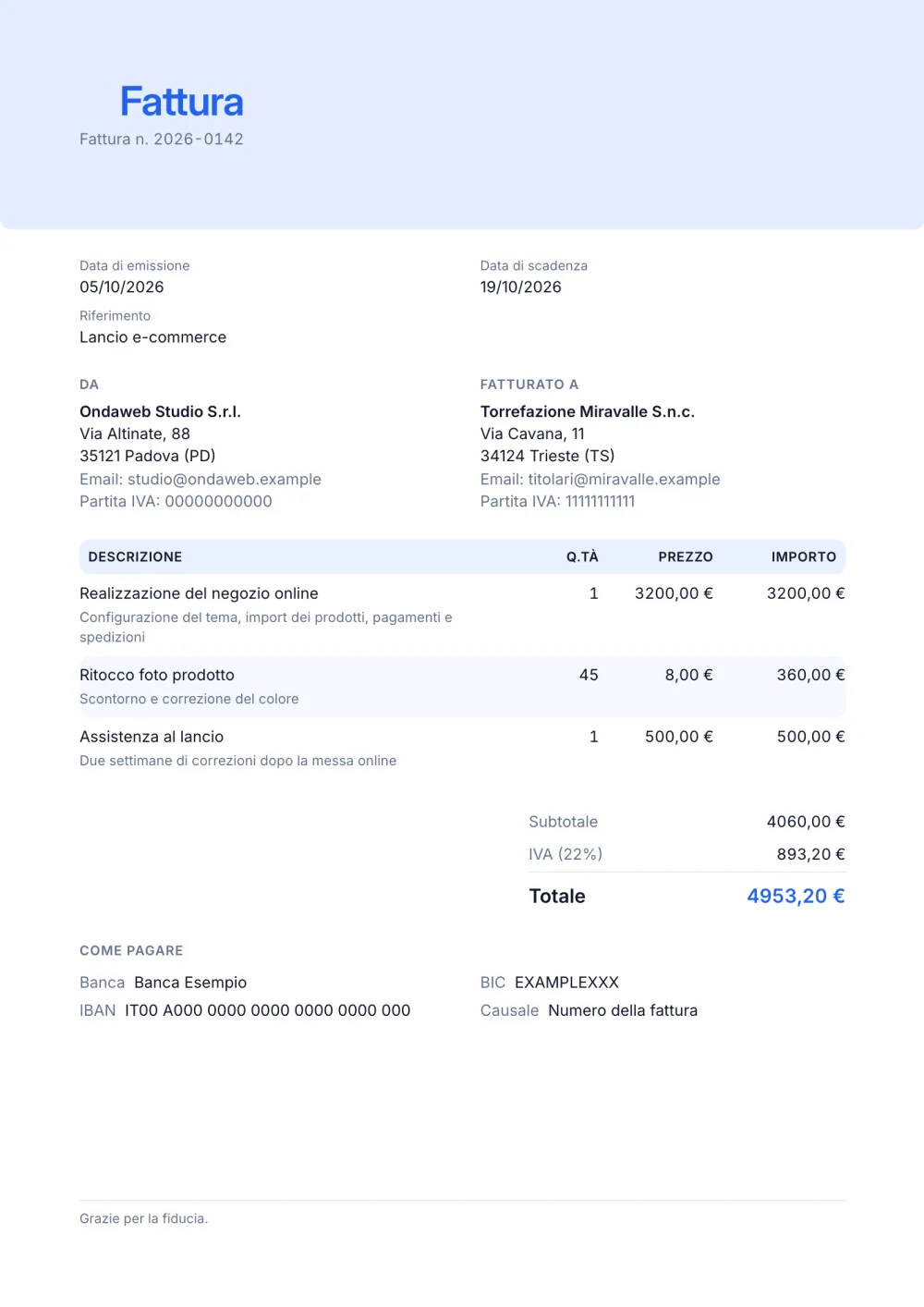Click the Fattura title heading

coord(182,102)
